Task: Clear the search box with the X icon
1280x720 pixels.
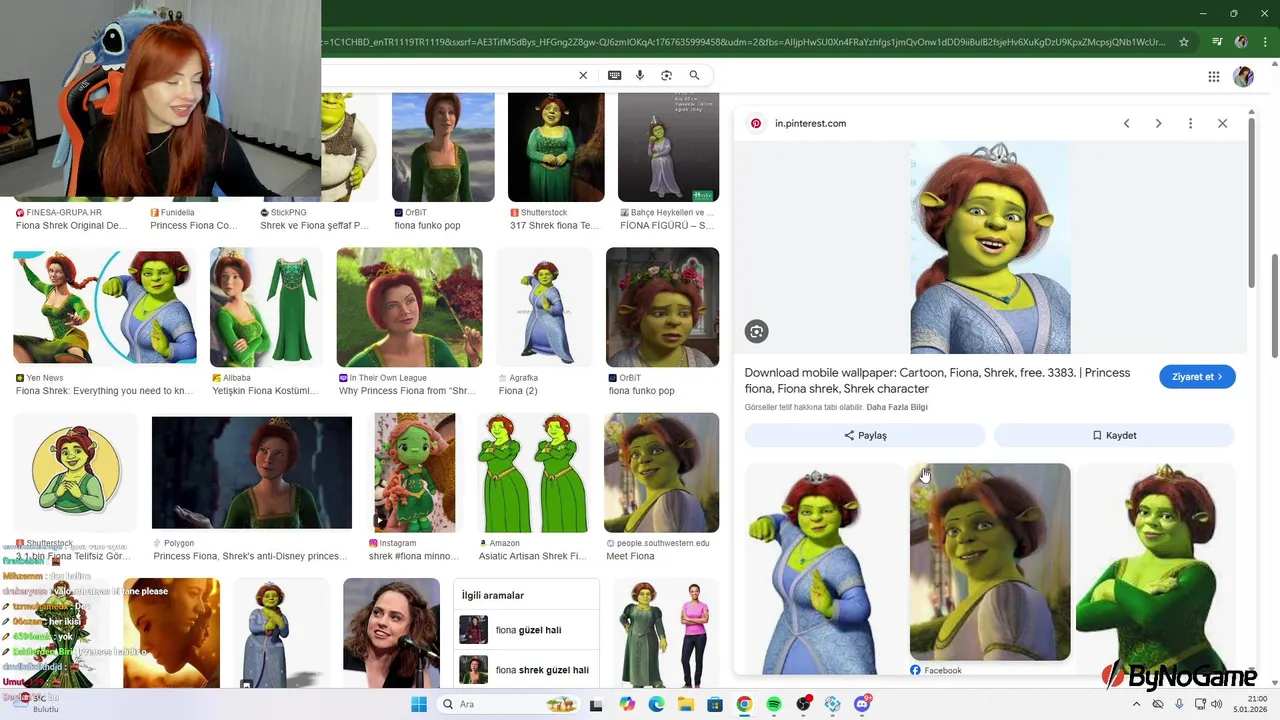Action: 583,75
